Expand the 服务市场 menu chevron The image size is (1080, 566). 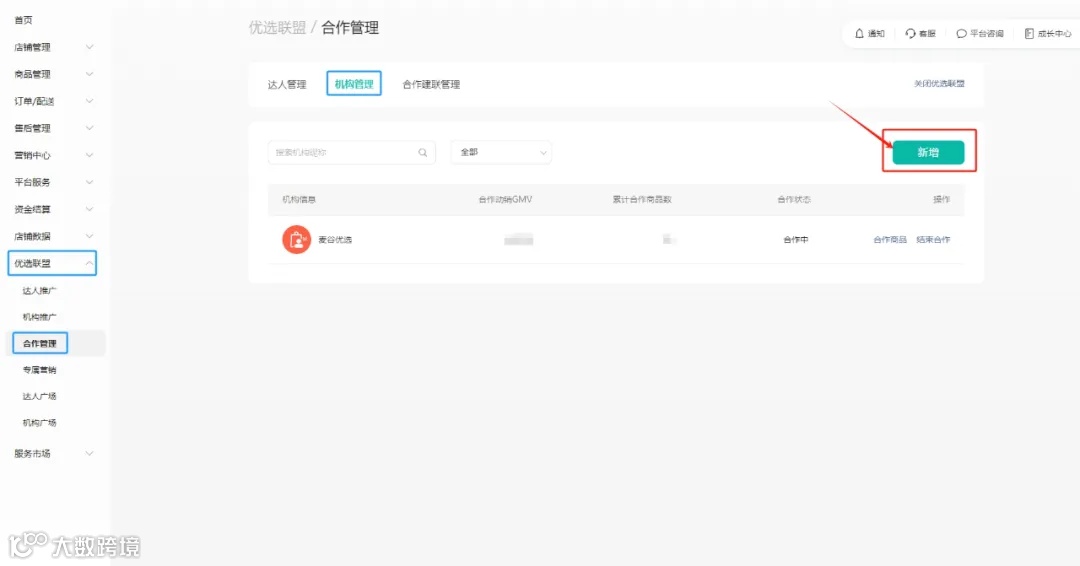(x=89, y=453)
